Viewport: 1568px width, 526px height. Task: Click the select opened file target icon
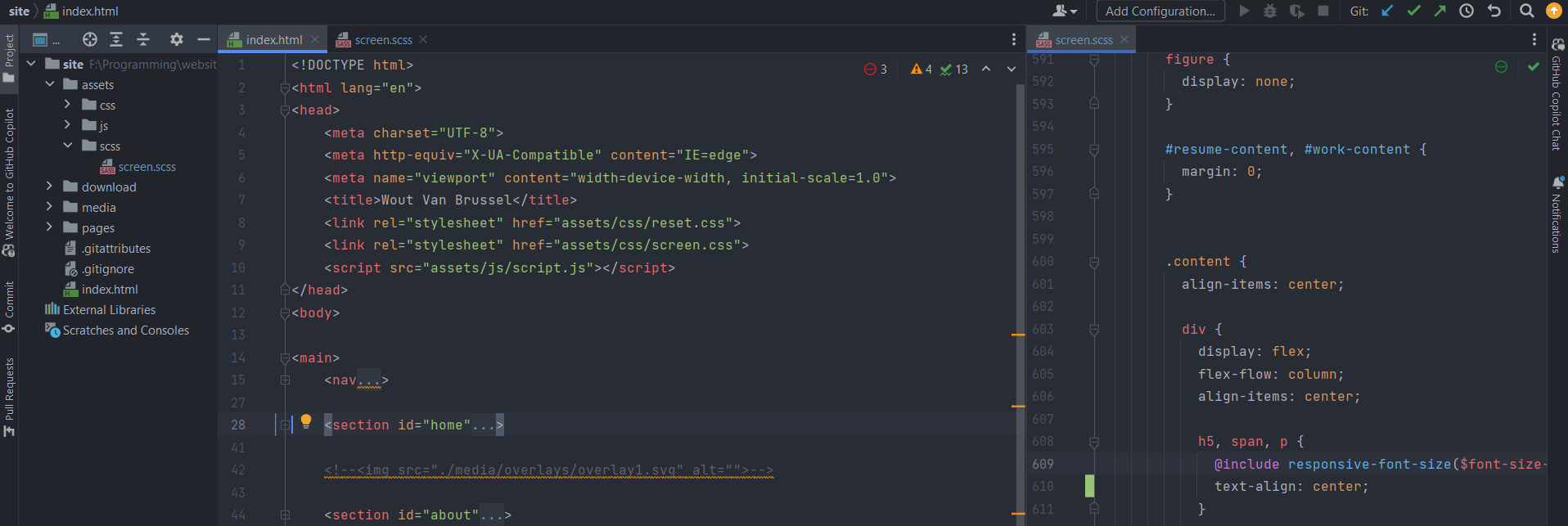pos(90,39)
